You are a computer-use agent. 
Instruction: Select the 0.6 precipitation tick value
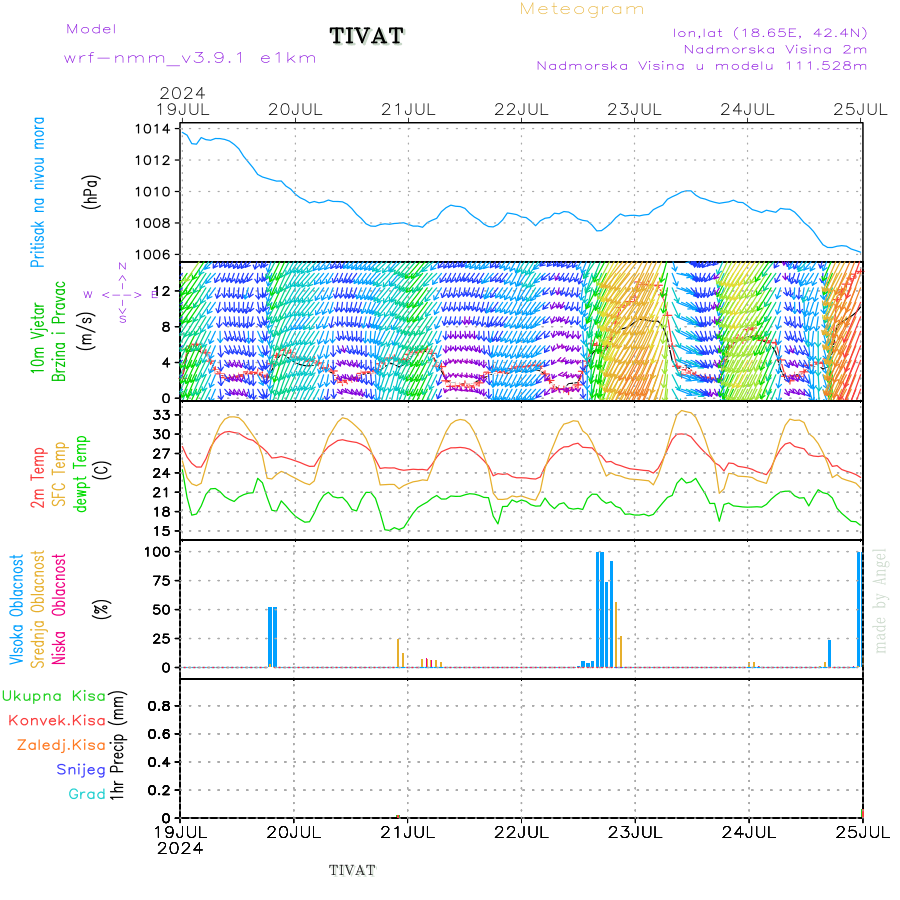(159, 735)
